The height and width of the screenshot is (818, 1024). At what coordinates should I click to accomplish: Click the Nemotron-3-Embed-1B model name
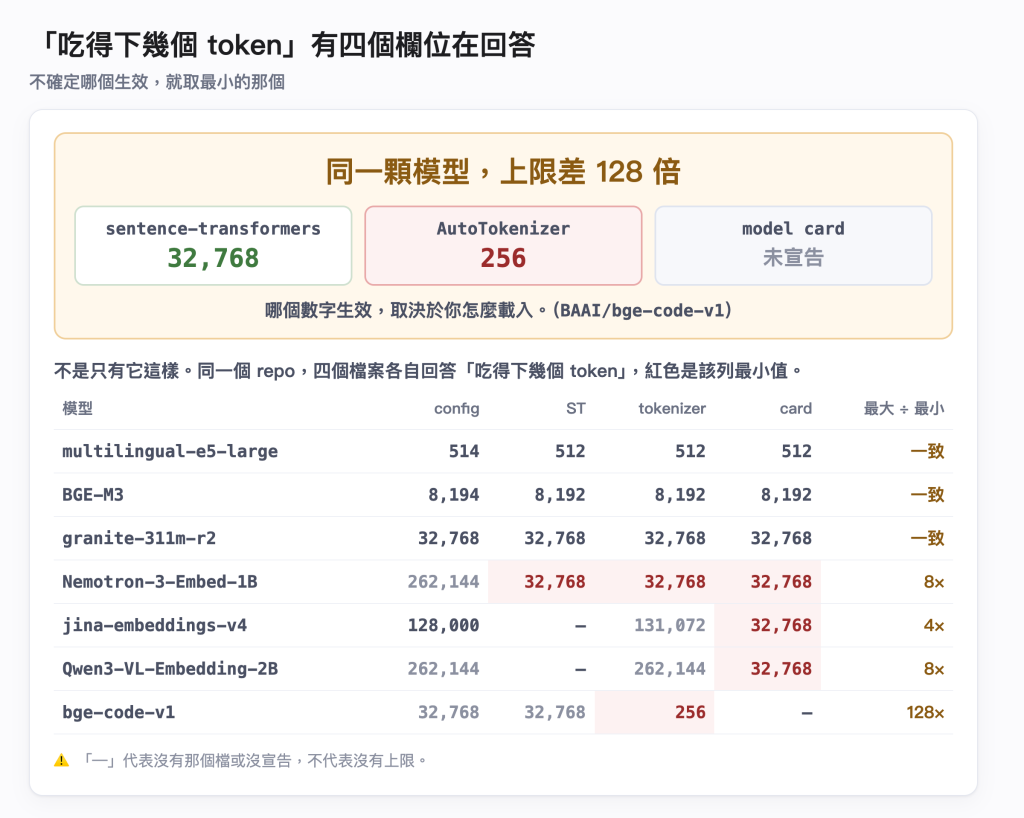click(x=160, y=582)
